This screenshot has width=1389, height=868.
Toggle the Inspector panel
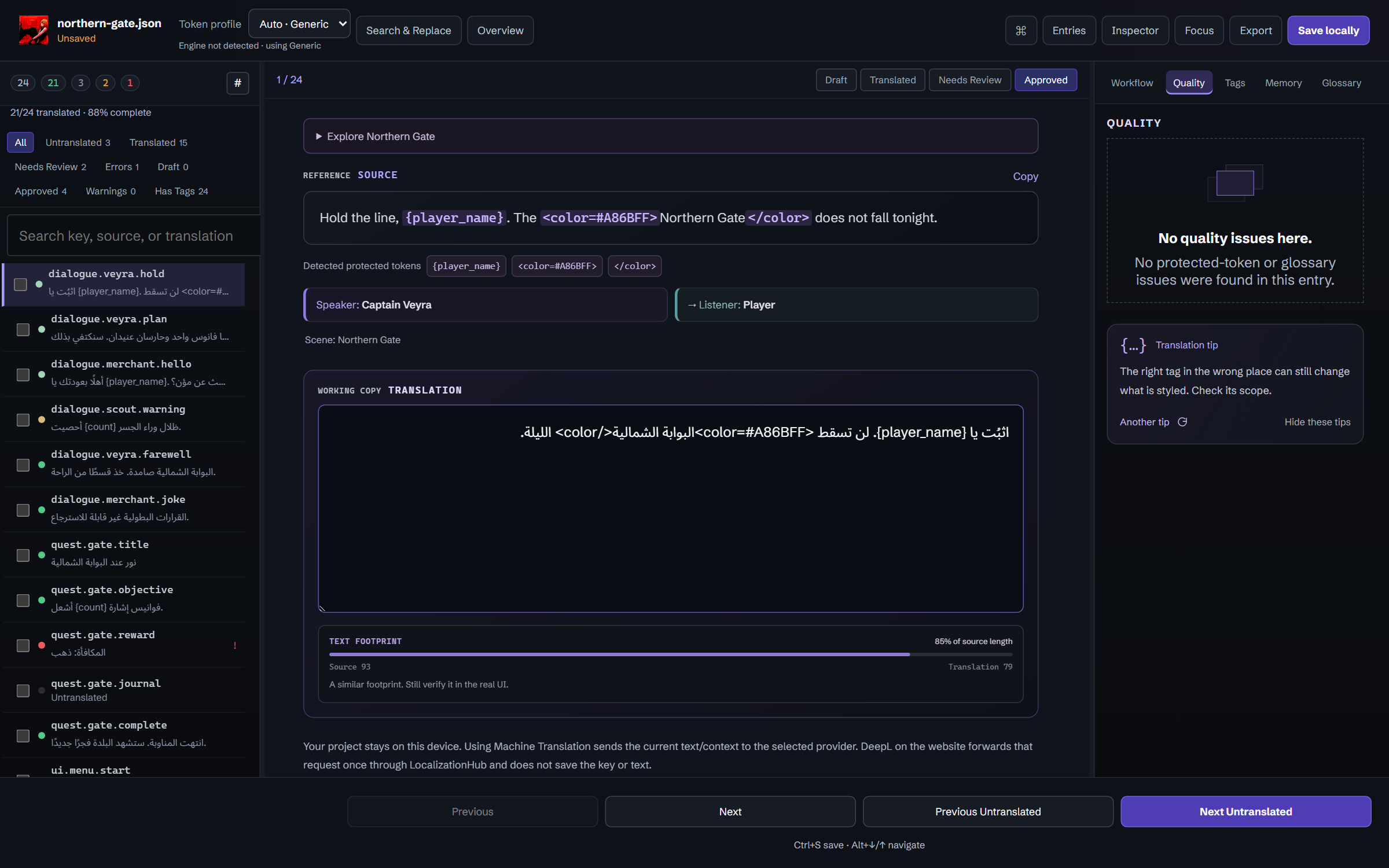tap(1134, 31)
